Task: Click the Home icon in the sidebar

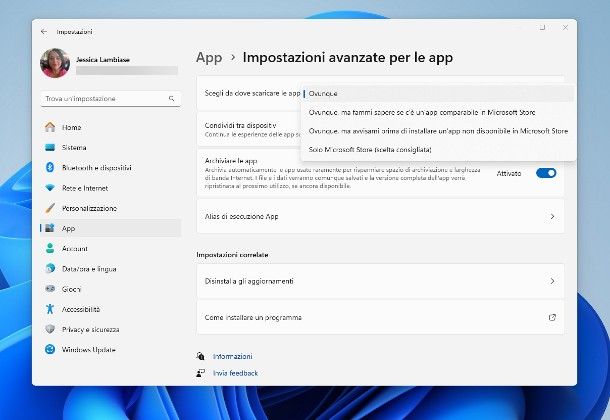Action: coord(49,128)
